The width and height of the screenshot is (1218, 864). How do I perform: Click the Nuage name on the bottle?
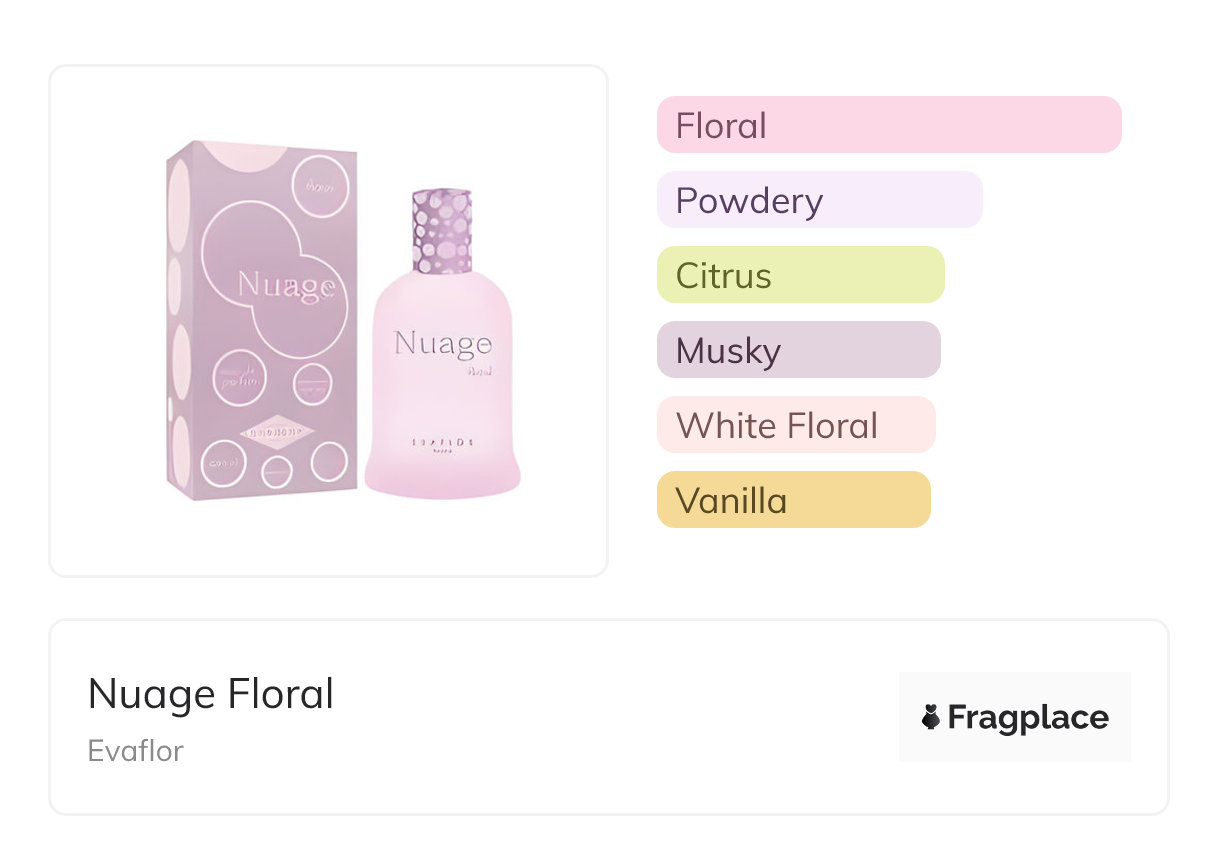pos(442,344)
